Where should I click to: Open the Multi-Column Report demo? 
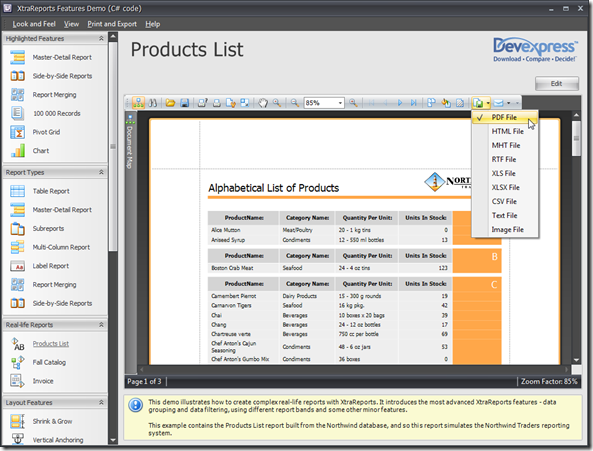[x=50, y=247]
